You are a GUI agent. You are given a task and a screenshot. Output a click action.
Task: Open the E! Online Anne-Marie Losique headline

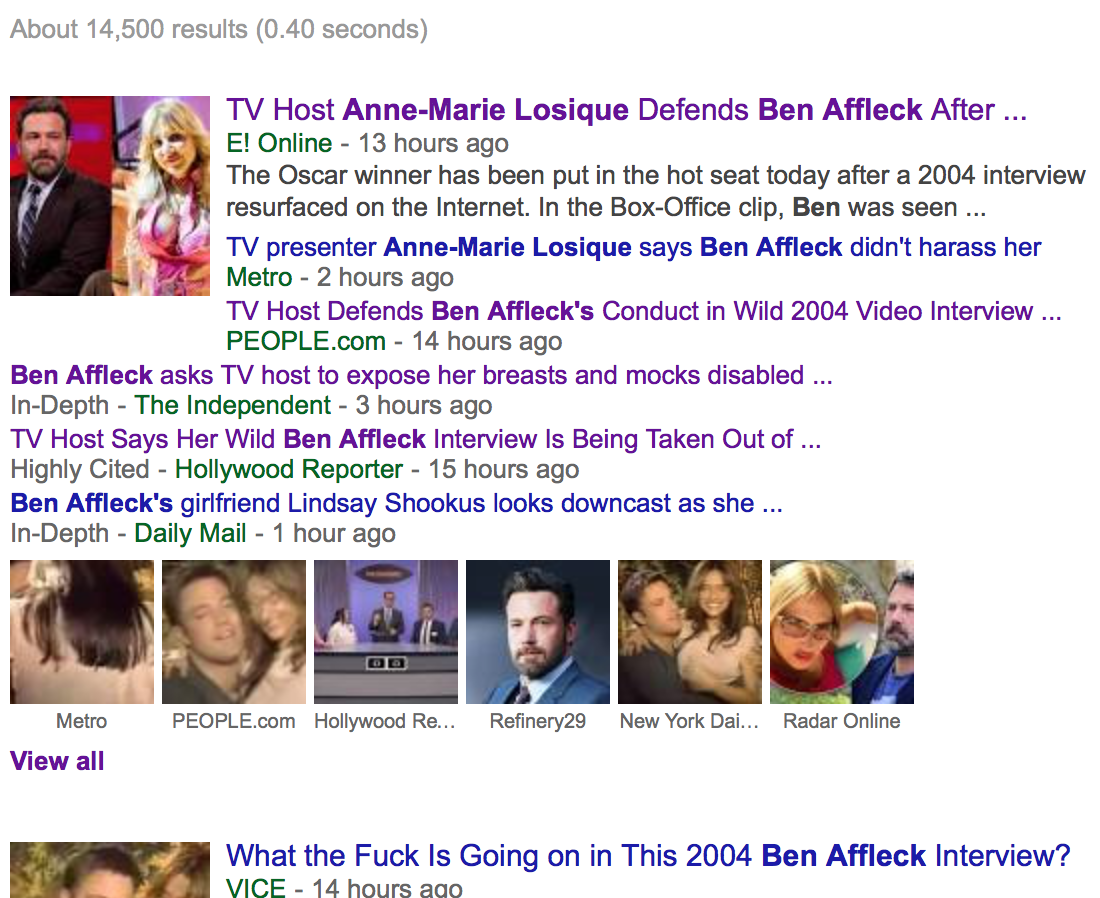click(x=626, y=110)
